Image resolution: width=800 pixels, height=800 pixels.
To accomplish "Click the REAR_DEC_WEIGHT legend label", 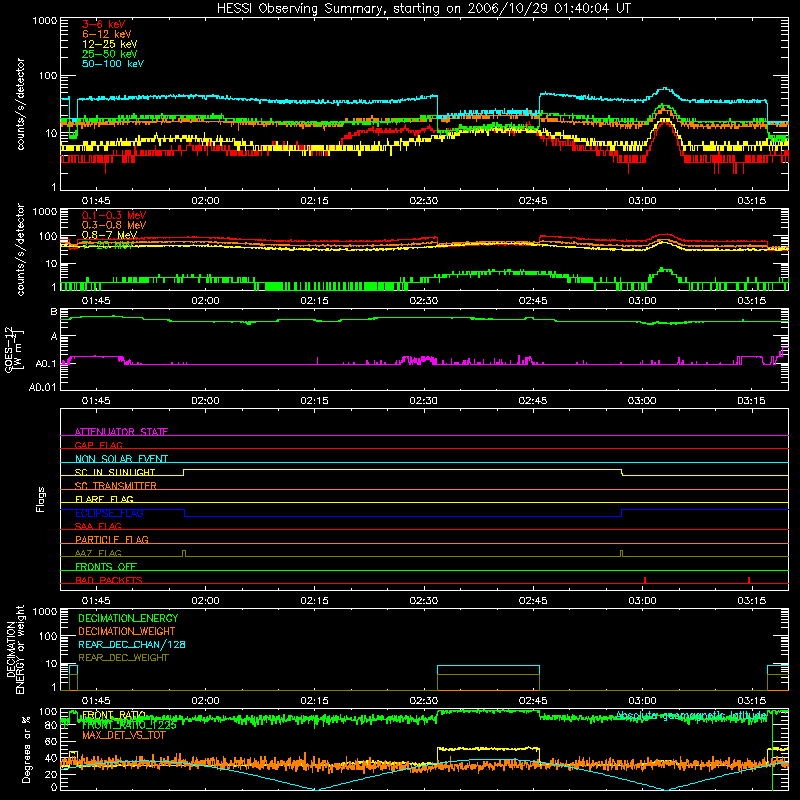I will (123, 658).
